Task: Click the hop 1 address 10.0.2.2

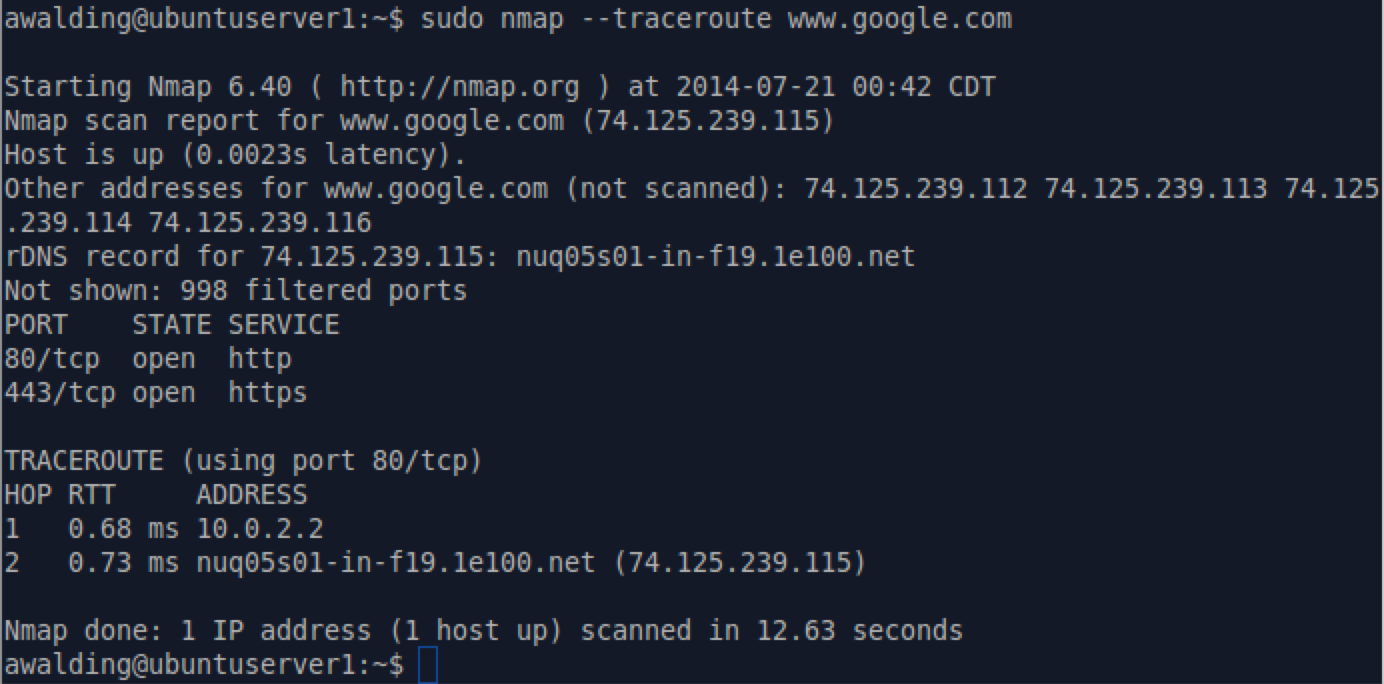Action: [x=259, y=529]
